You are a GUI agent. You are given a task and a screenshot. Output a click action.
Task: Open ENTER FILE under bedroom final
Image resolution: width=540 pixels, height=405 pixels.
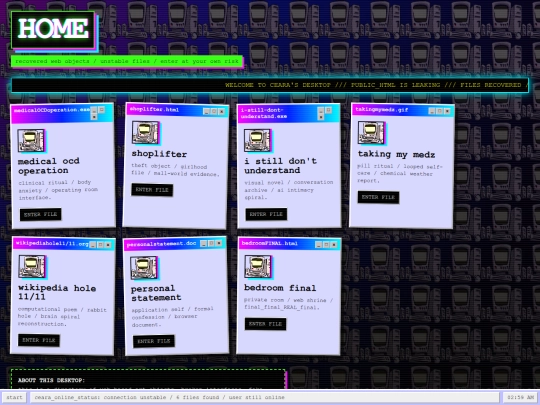265,324
